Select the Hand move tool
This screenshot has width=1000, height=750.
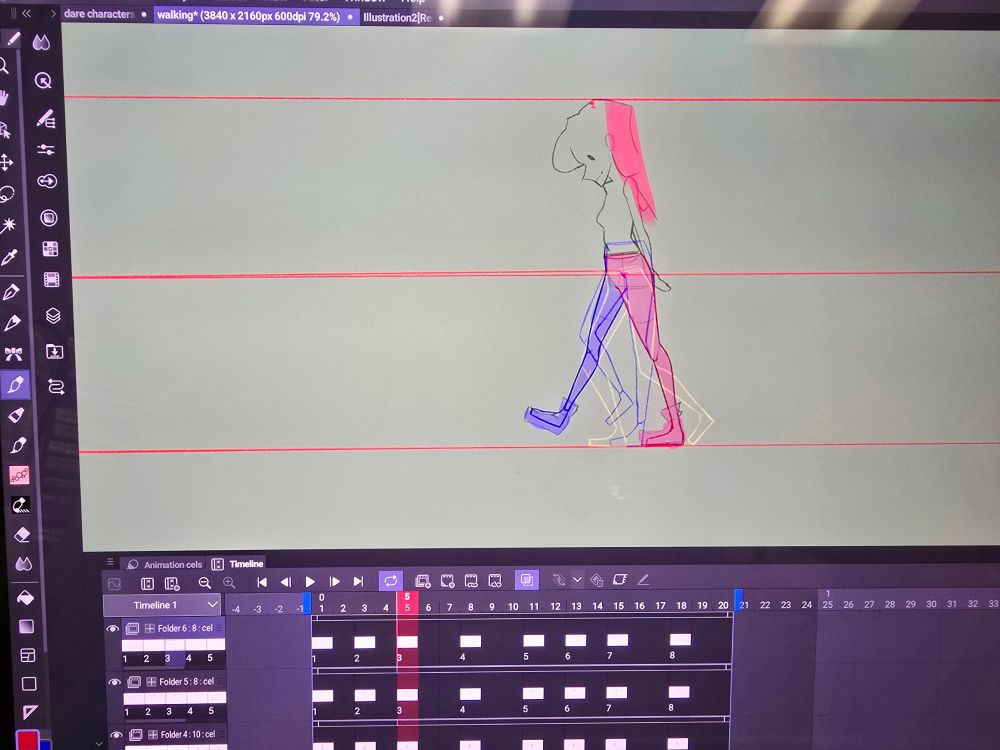[4, 98]
